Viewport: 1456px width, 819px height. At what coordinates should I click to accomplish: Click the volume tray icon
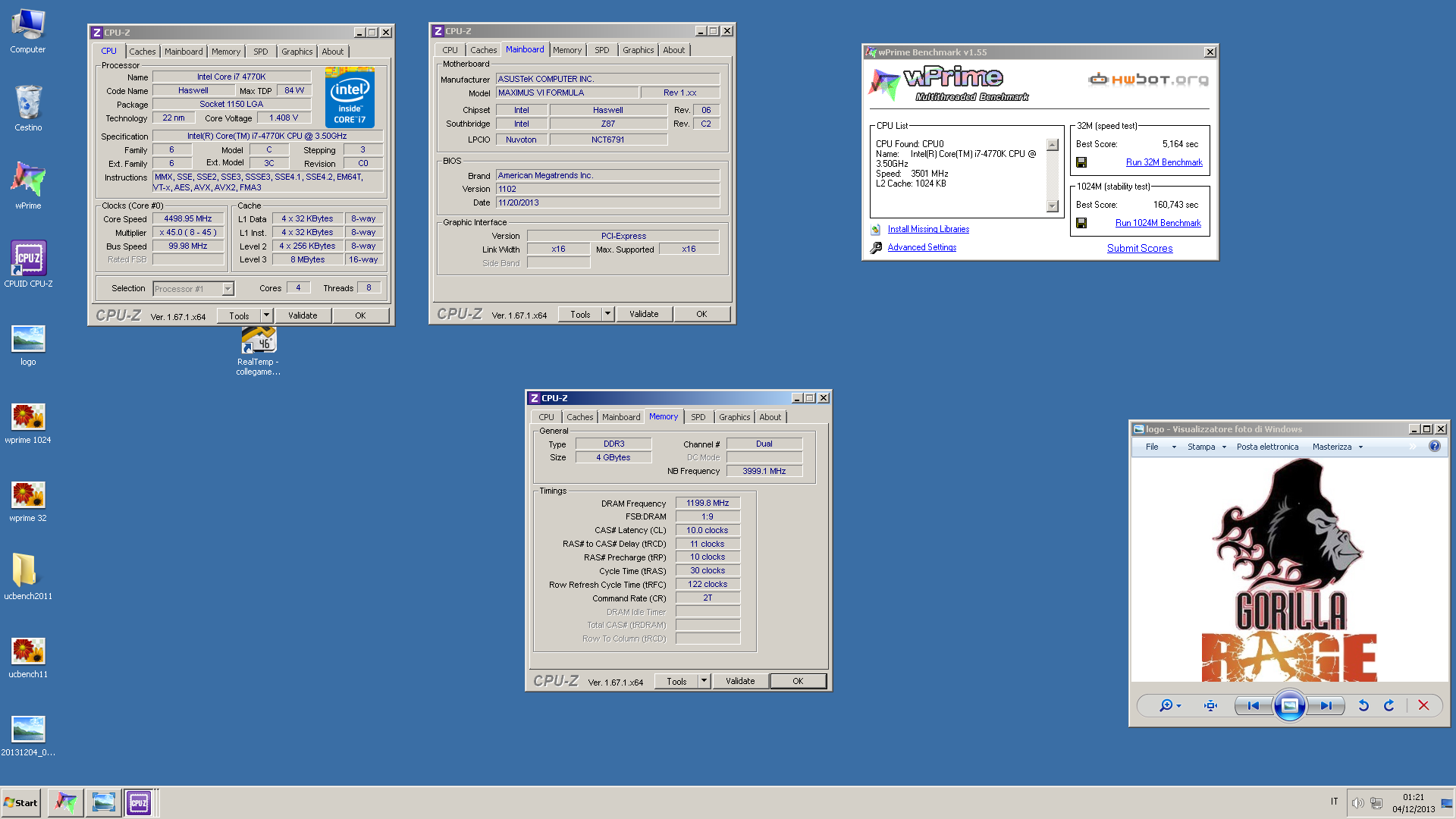pyautogui.click(x=1357, y=802)
